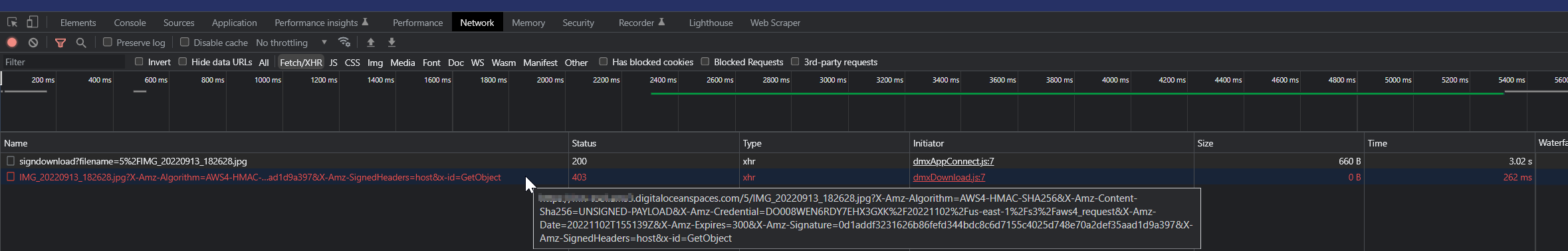Filter requests by Media

coord(402,63)
